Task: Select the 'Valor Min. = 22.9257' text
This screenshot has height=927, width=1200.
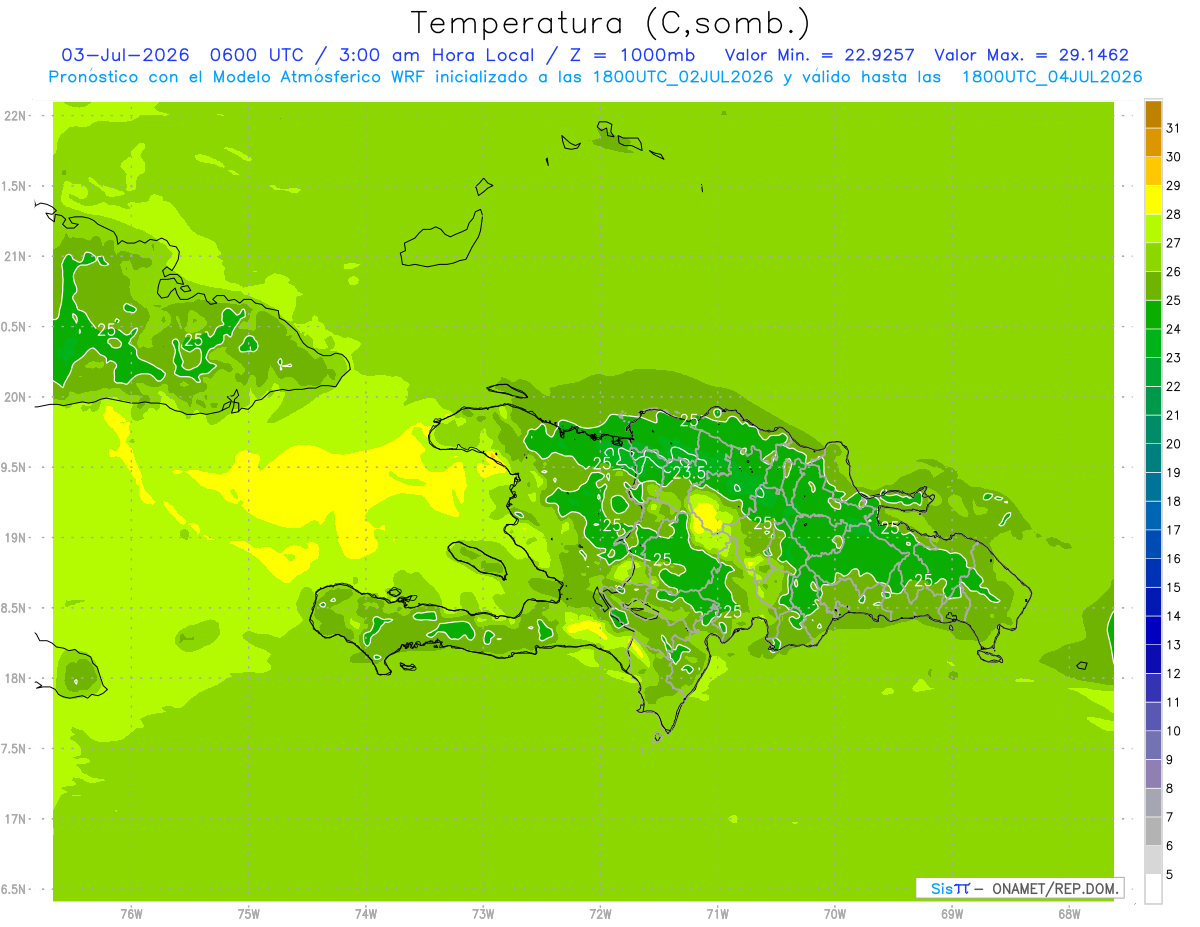Action: click(x=819, y=55)
